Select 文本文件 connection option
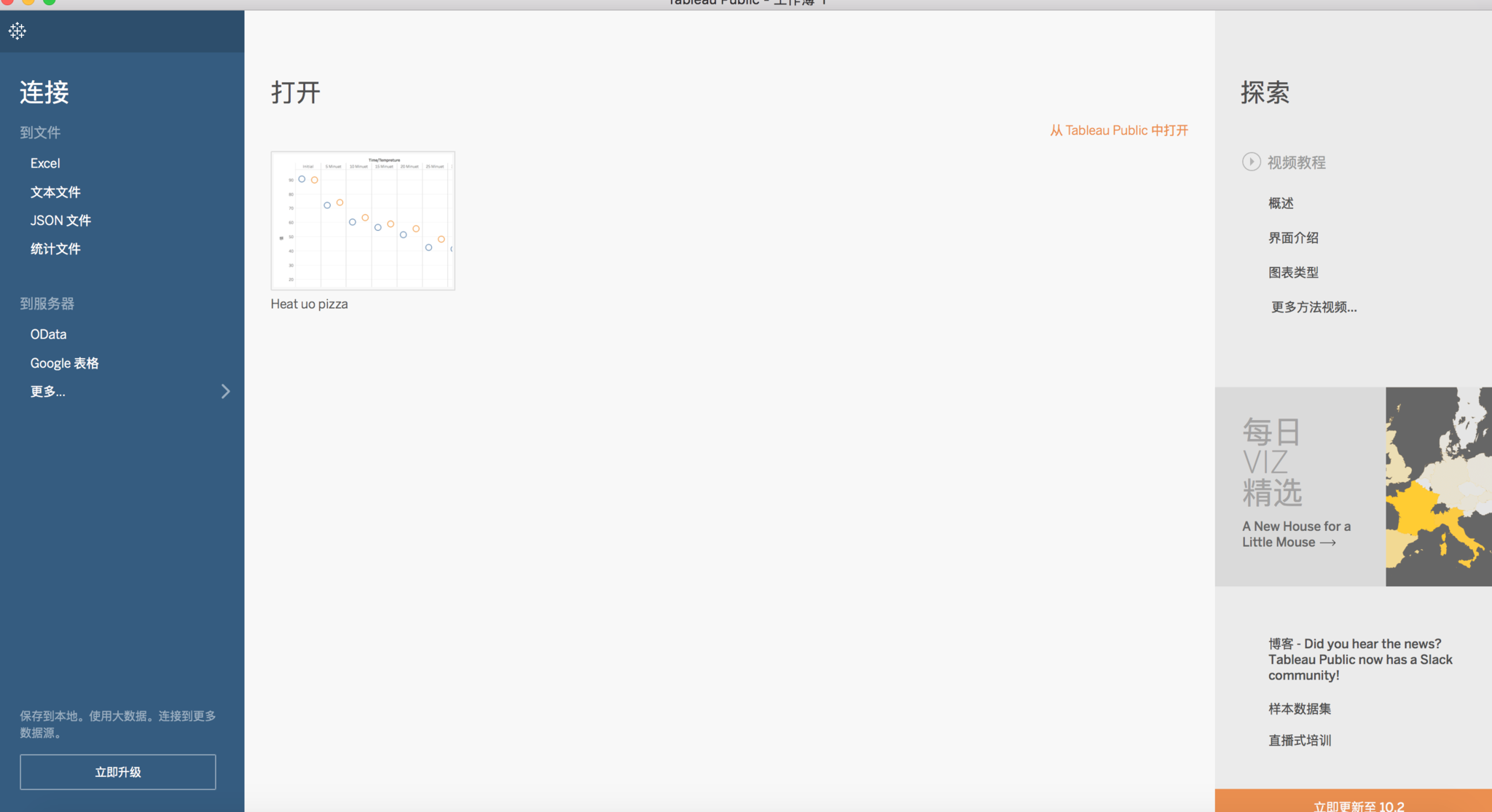Viewport: 1492px width, 812px height. [55, 192]
